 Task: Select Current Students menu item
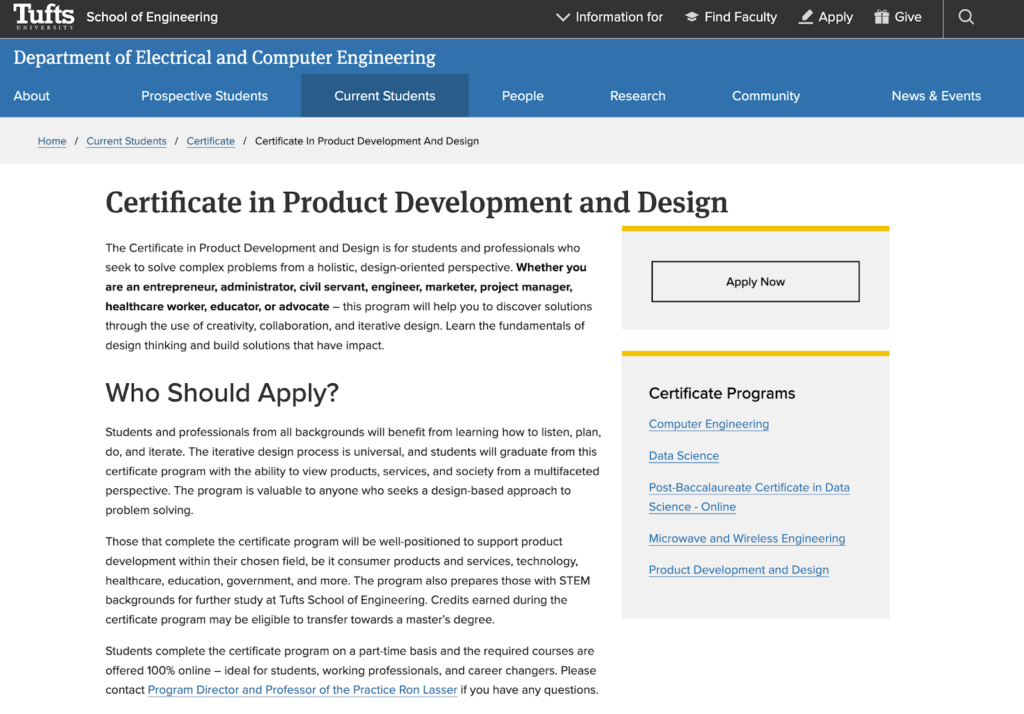pyautogui.click(x=385, y=96)
